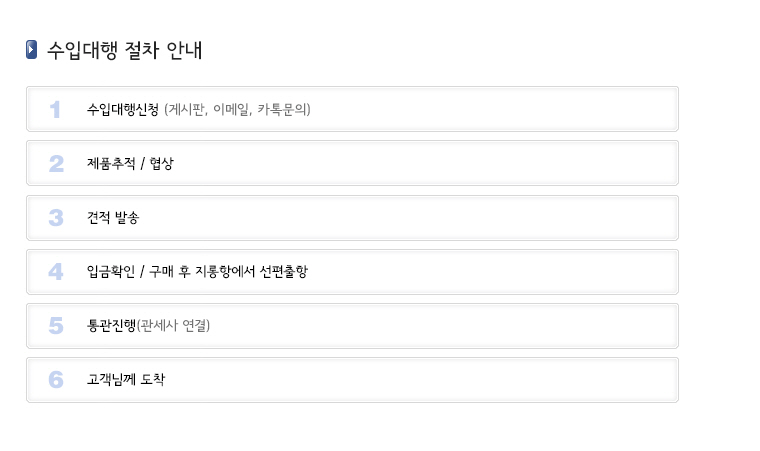
Task: Select the 제품추적 / 협상 step text
Action: pyautogui.click(x=130, y=163)
